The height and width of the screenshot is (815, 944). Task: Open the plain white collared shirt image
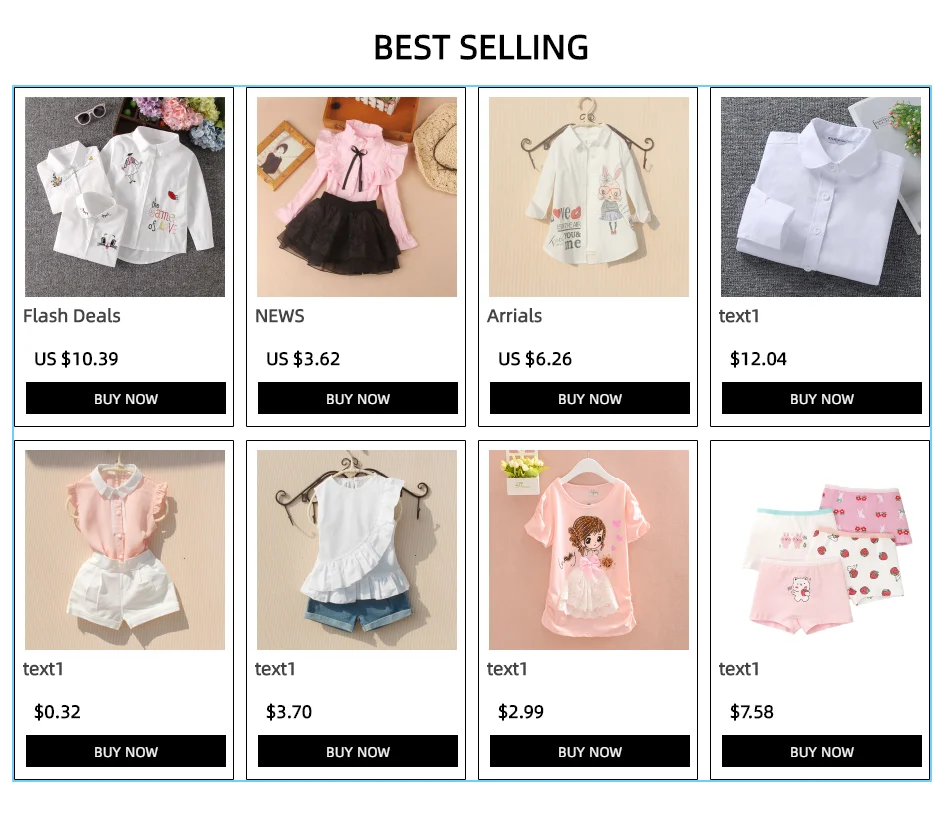pyautogui.click(x=821, y=197)
